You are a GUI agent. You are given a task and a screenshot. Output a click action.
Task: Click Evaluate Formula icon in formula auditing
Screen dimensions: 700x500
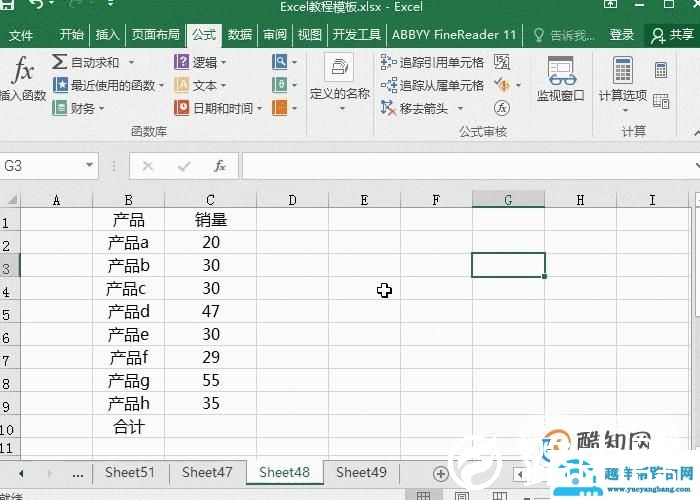[x=503, y=108]
